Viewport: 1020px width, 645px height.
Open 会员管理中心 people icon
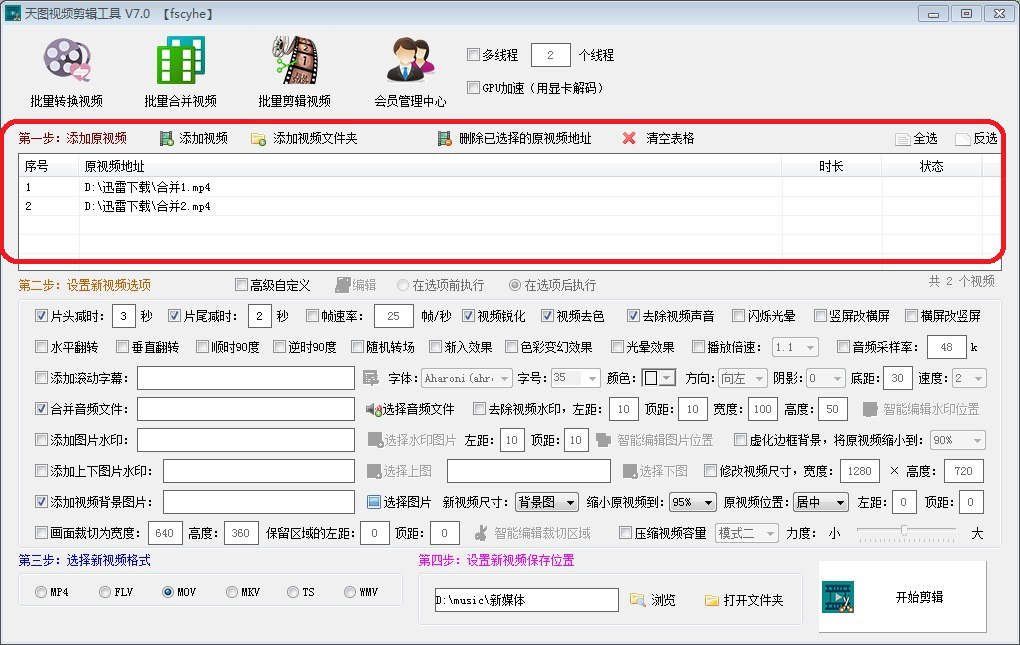tap(410, 60)
